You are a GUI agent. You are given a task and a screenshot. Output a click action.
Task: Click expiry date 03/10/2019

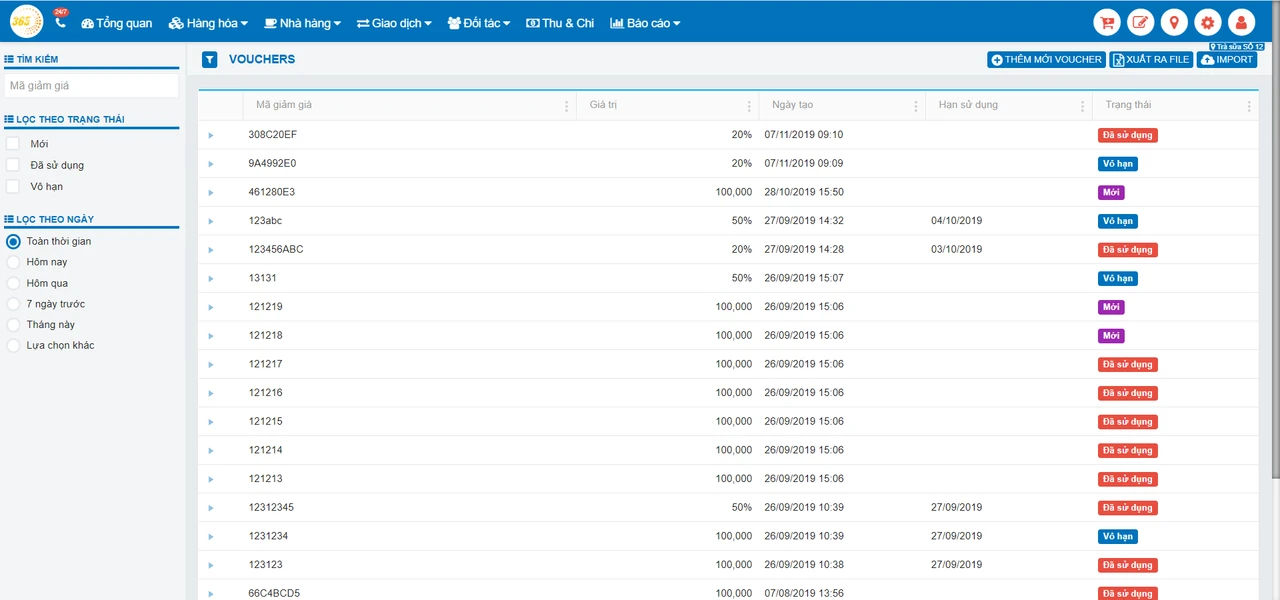click(956, 250)
